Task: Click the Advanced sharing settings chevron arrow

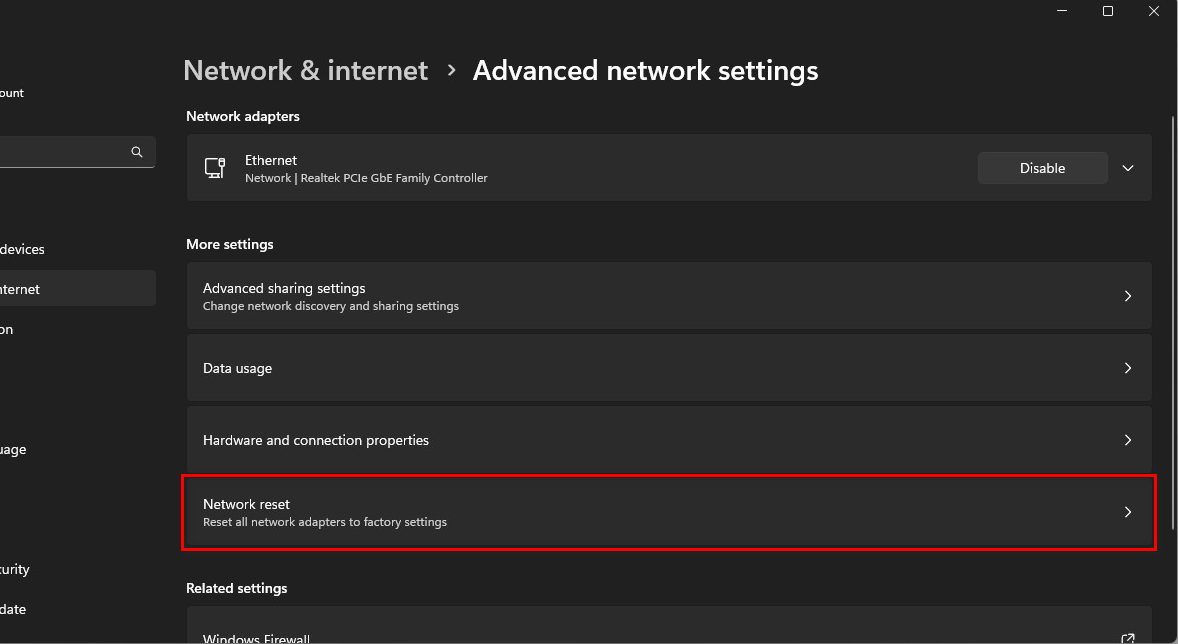Action: (1128, 296)
